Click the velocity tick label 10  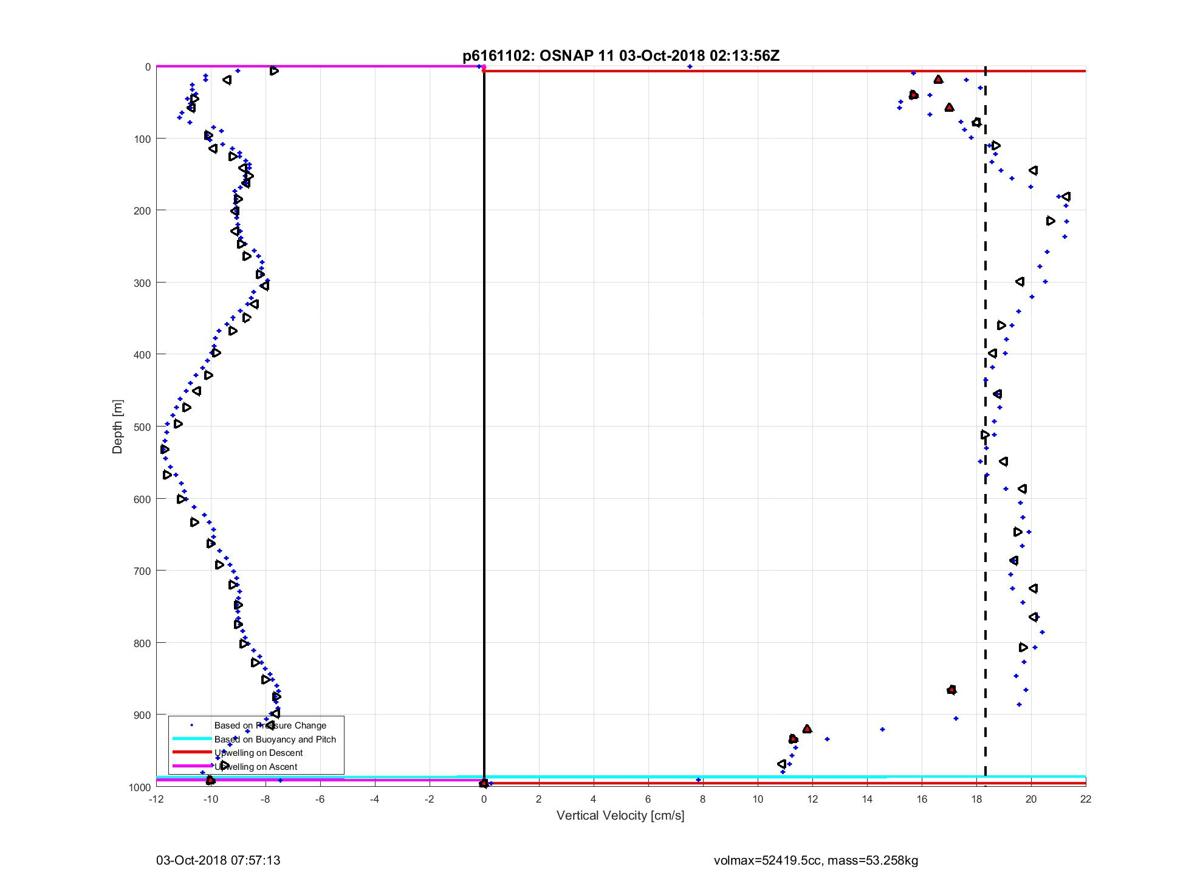click(x=758, y=800)
